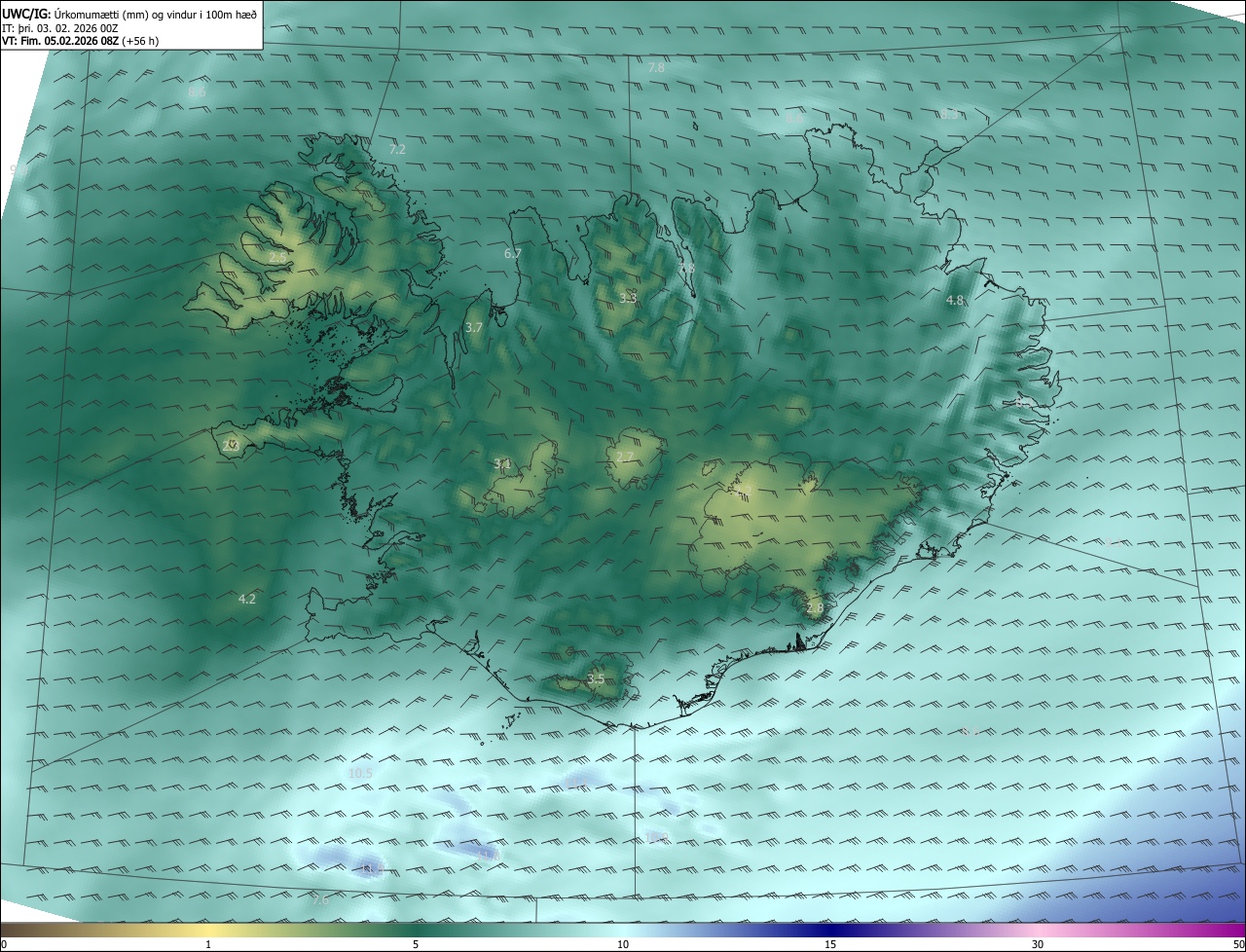
Task: Click the colorbar tick label 5
Action: click(416, 944)
